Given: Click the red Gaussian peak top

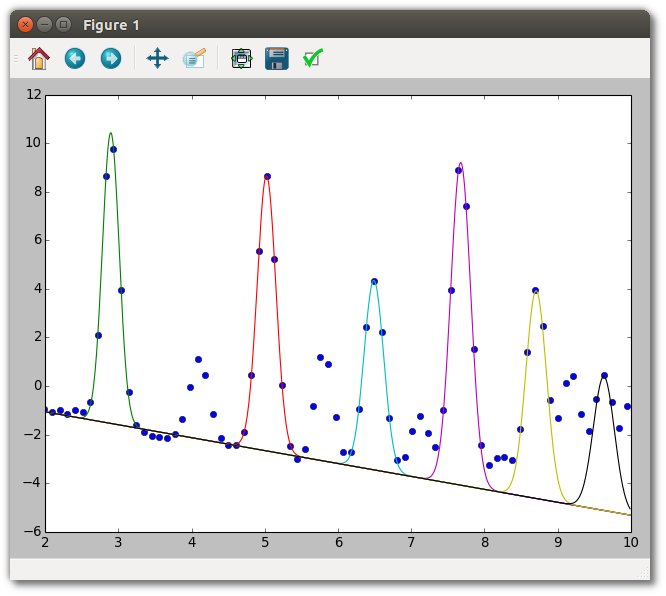Looking at the screenshot, I should click(x=267, y=177).
